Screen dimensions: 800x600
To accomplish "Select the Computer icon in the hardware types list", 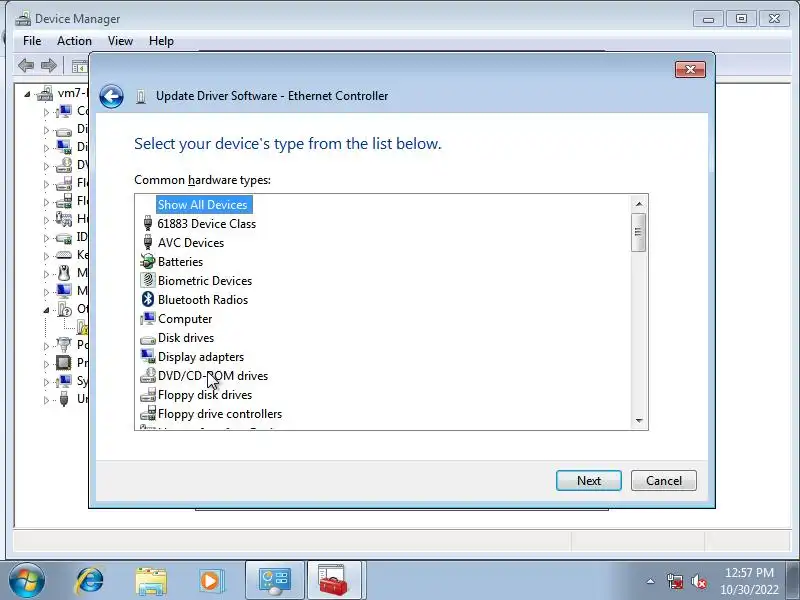I will coord(147,318).
